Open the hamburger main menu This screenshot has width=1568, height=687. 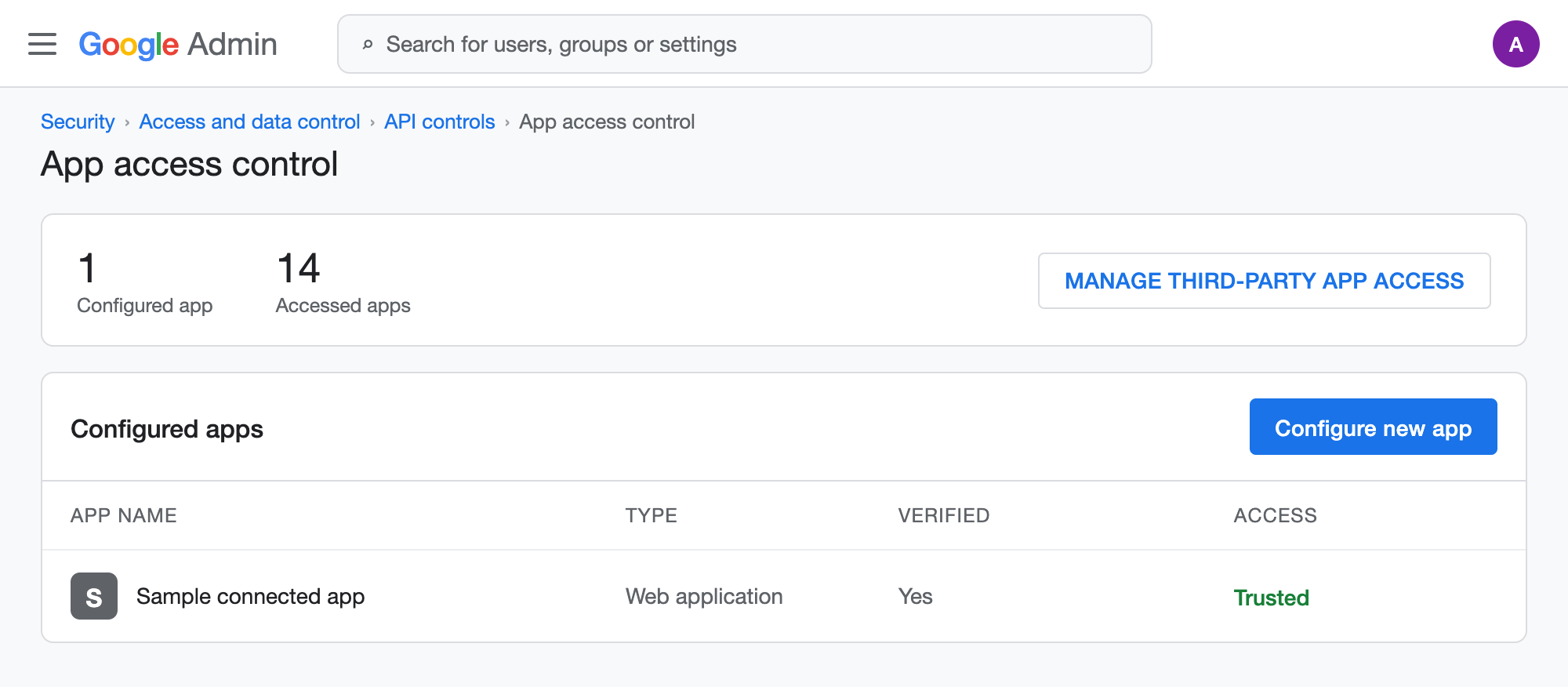point(42,44)
